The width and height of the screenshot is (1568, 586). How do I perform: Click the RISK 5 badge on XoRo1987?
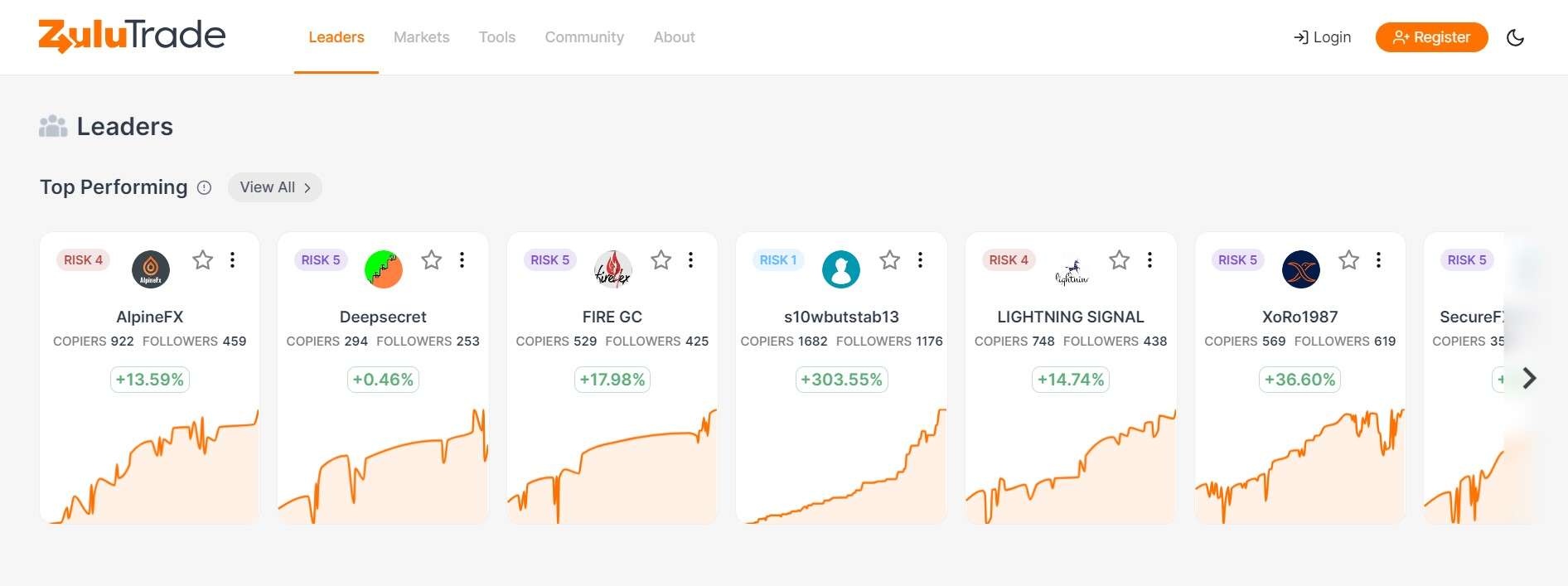click(x=1238, y=260)
